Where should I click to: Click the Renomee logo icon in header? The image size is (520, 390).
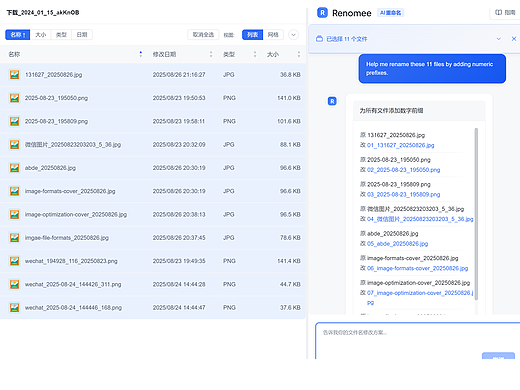click(322, 13)
